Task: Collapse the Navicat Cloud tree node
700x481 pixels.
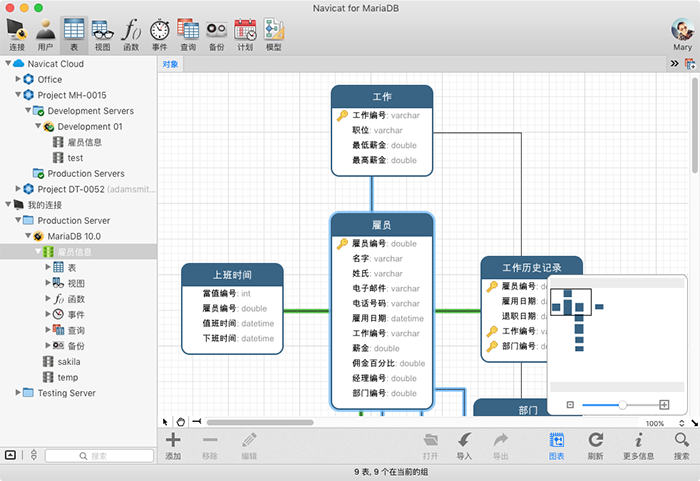Action: 8,63
